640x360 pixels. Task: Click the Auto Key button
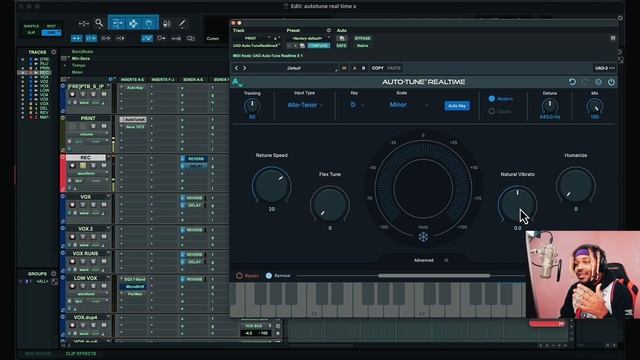tap(457, 106)
